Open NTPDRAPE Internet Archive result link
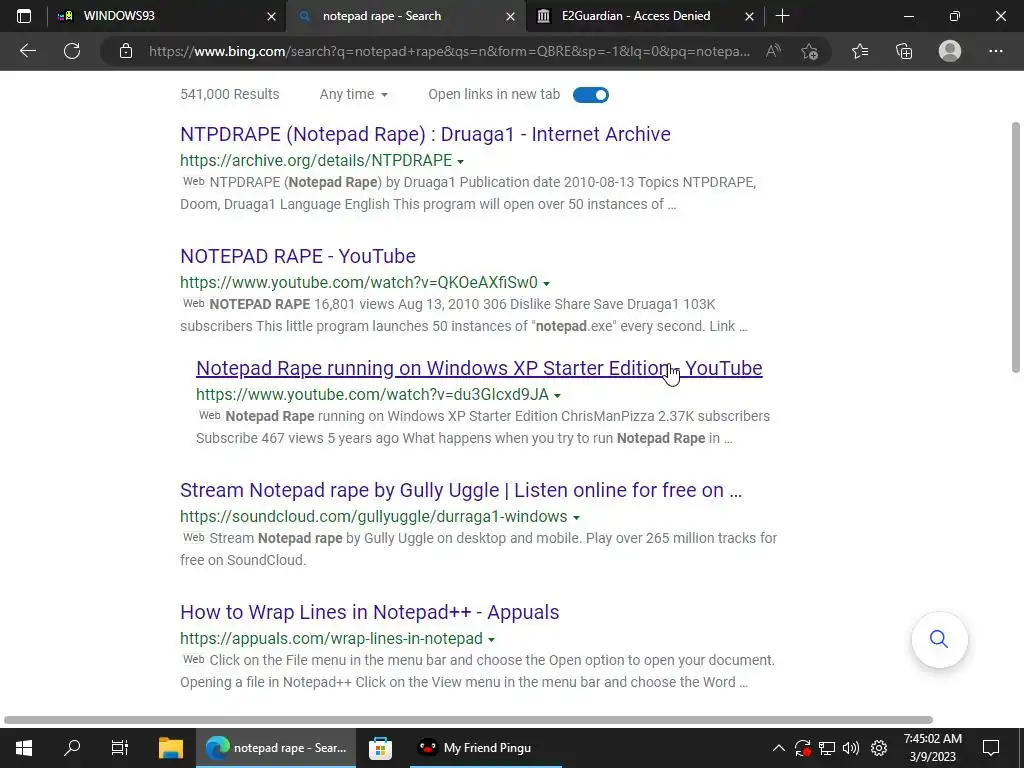 (425, 134)
